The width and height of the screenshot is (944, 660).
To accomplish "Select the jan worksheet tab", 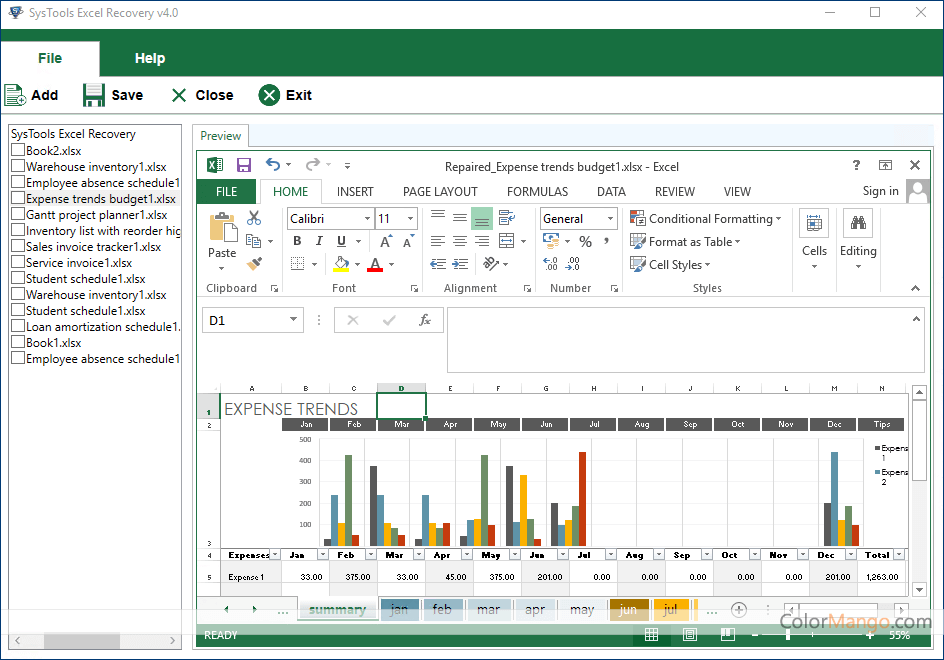I will [x=399, y=609].
